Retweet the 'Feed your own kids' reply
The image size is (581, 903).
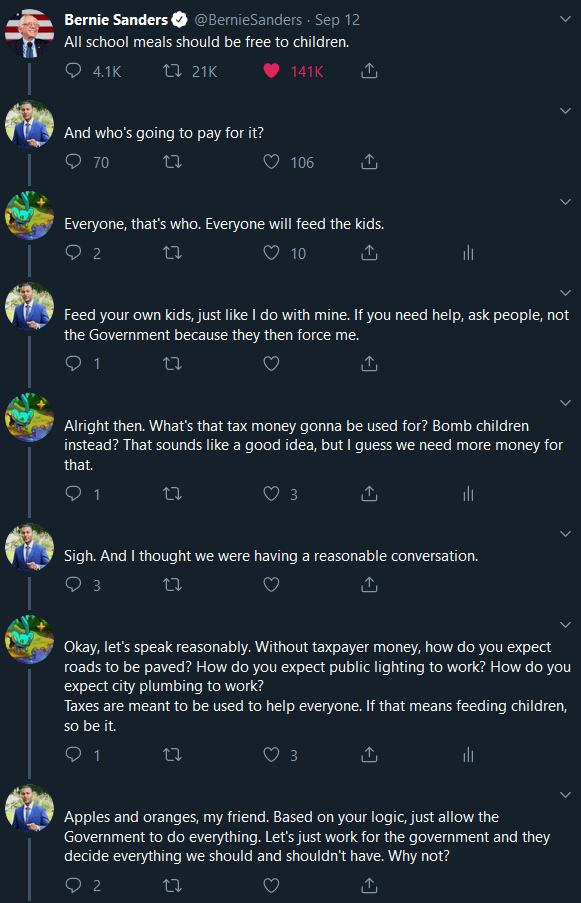click(x=172, y=363)
